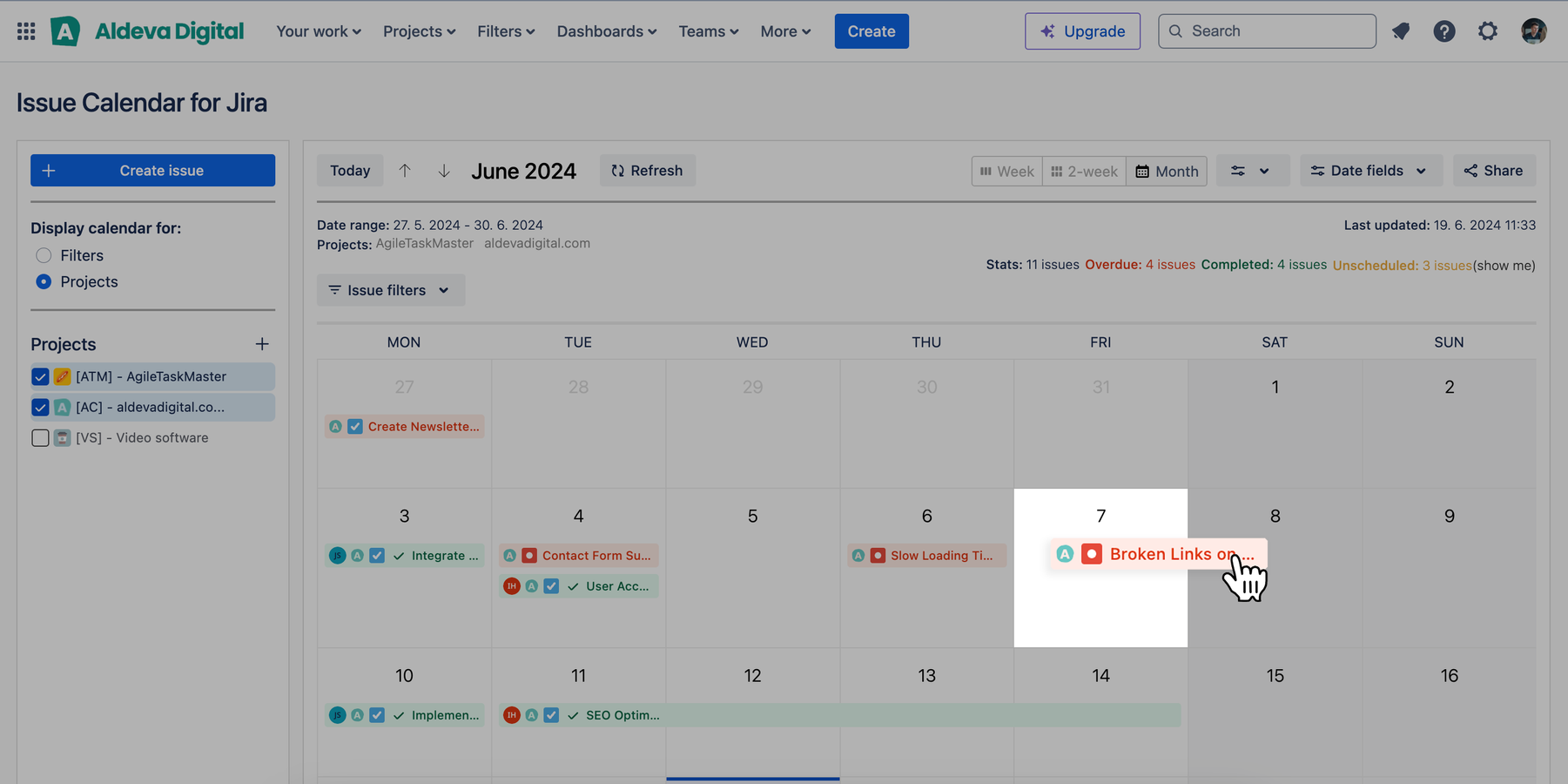Click the Video software project icon
Image resolution: width=1568 pixels, height=784 pixels.
click(x=62, y=437)
